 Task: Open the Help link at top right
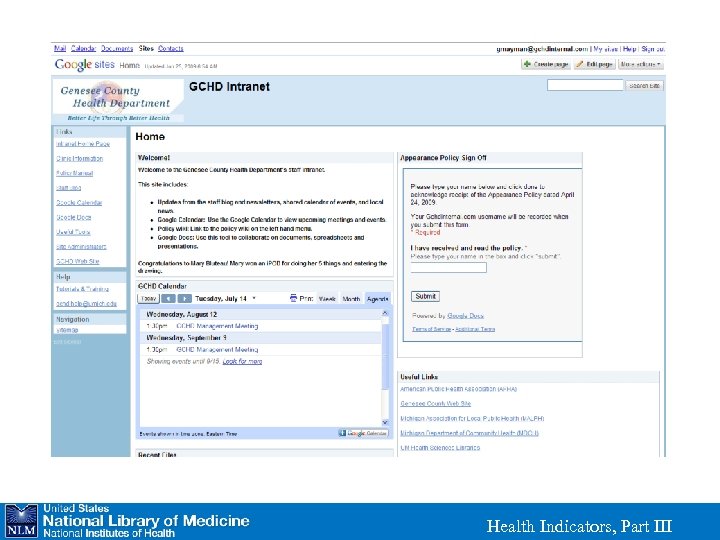pyautogui.click(x=630, y=49)
